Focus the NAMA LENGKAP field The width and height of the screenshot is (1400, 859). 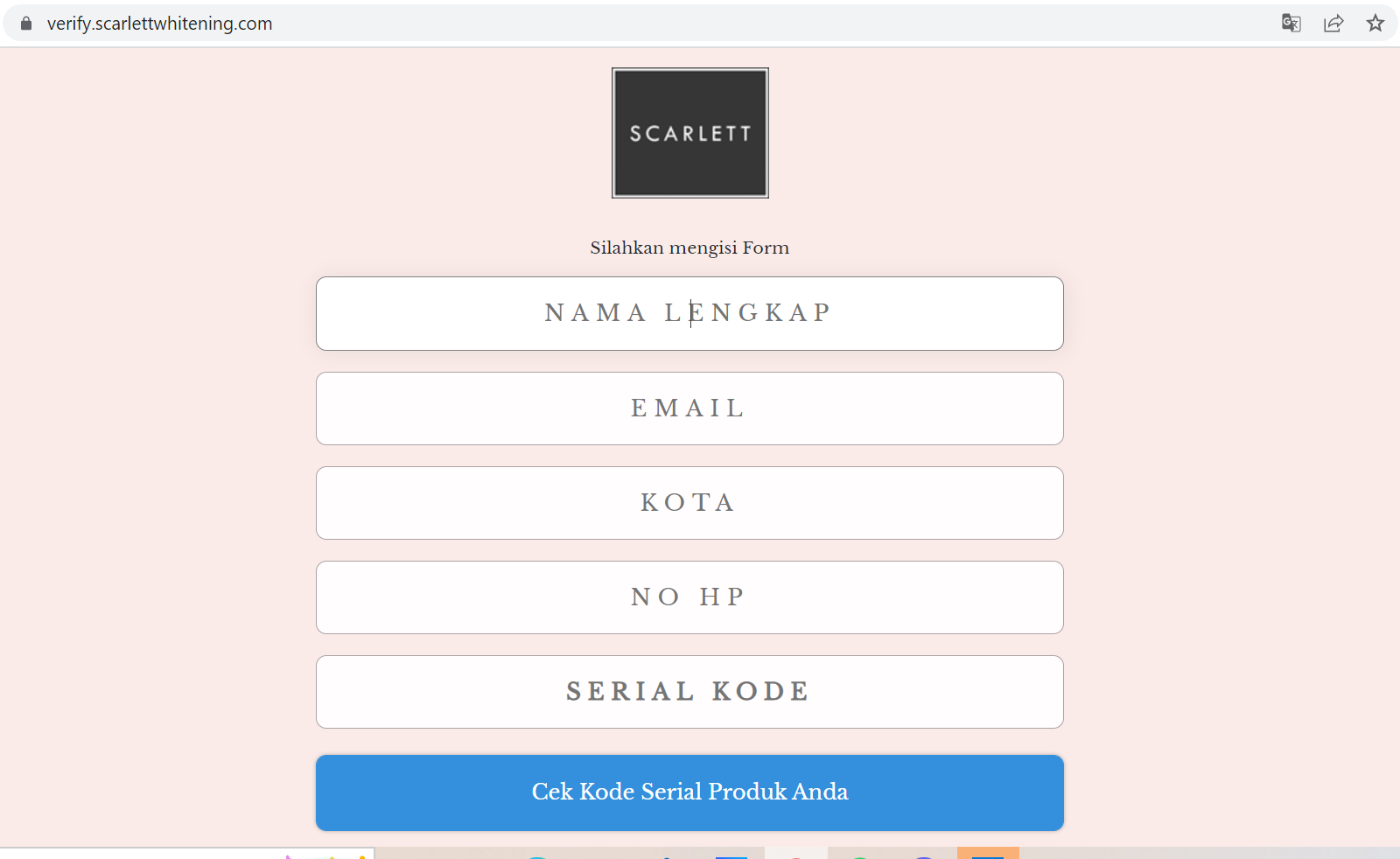coord(689,313)
